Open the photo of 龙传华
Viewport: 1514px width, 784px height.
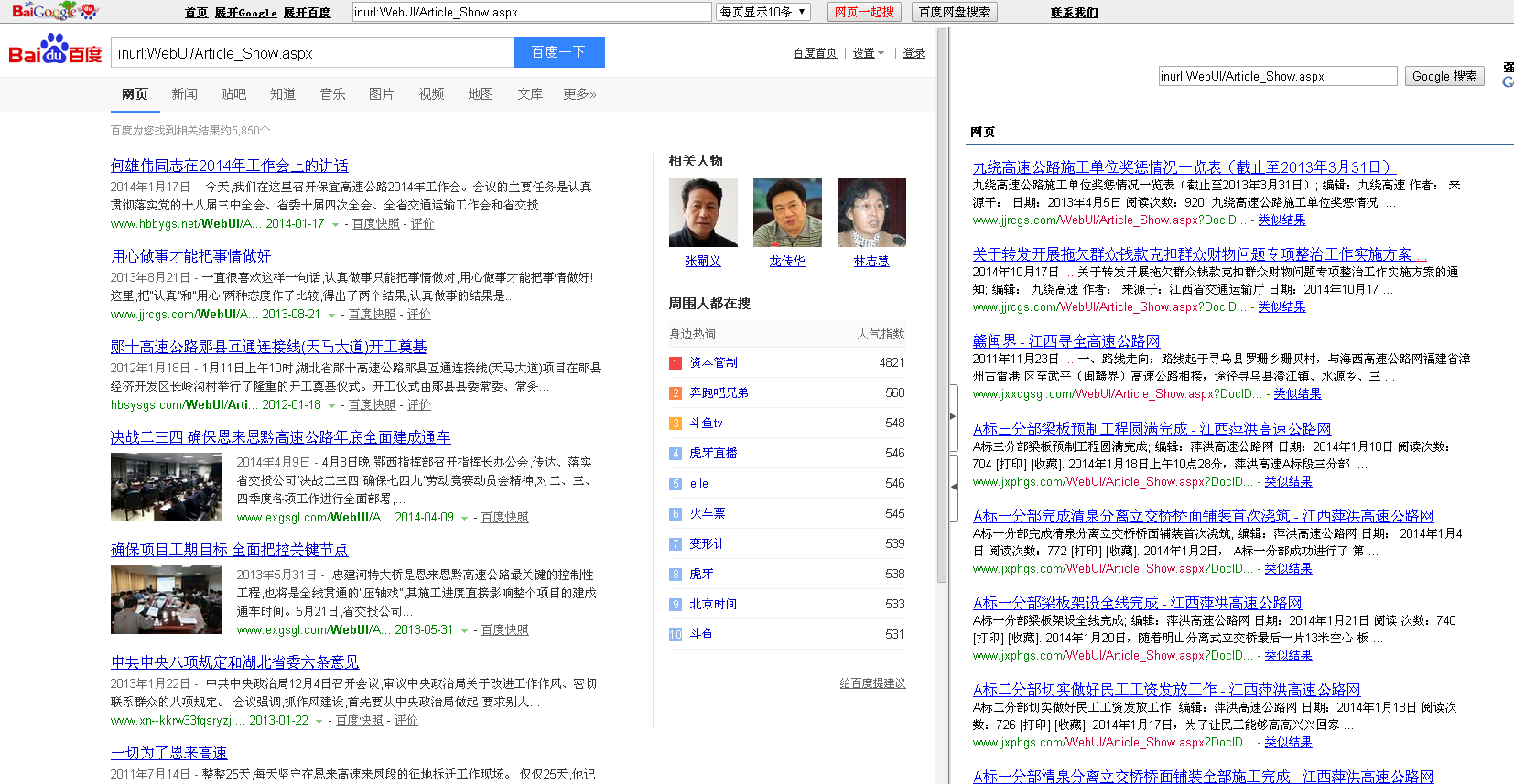click(x=787, y=213)
